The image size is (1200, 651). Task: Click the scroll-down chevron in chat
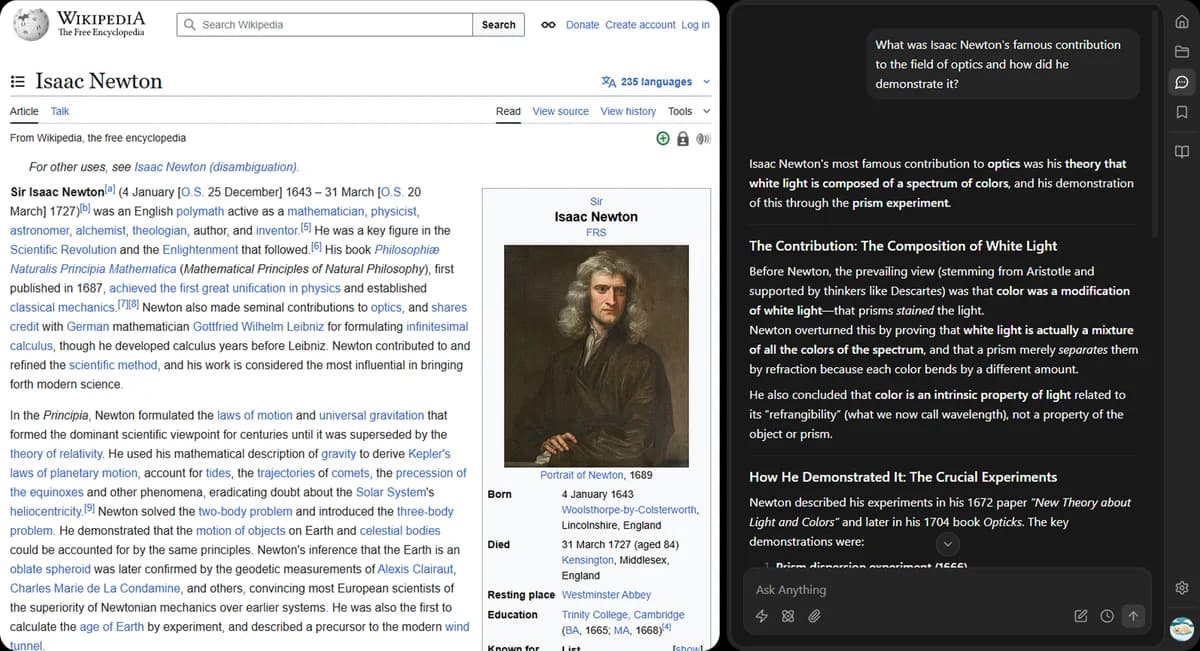coord(948,544)
